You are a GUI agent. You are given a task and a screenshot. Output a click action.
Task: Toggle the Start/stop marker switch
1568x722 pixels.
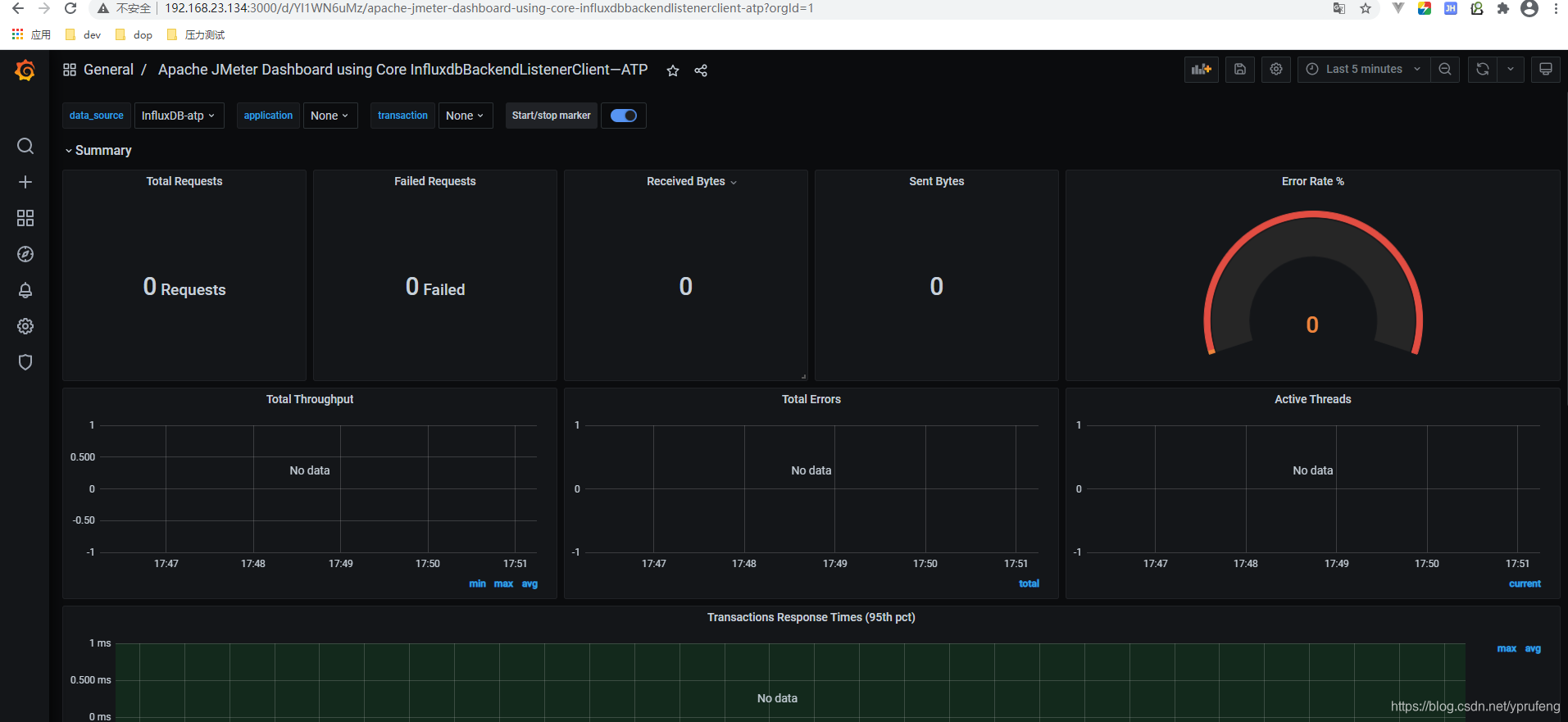tap(624, 116)
